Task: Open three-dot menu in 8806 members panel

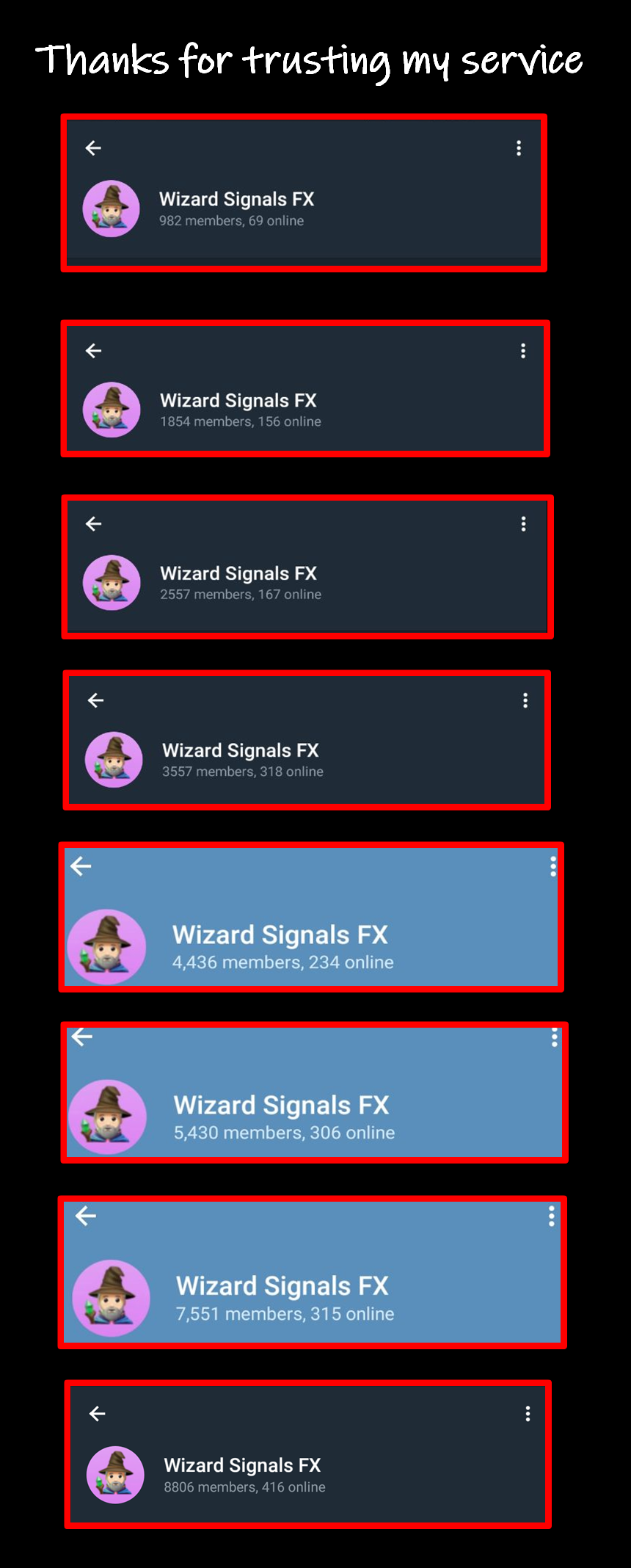Action: coord(528,1414)
